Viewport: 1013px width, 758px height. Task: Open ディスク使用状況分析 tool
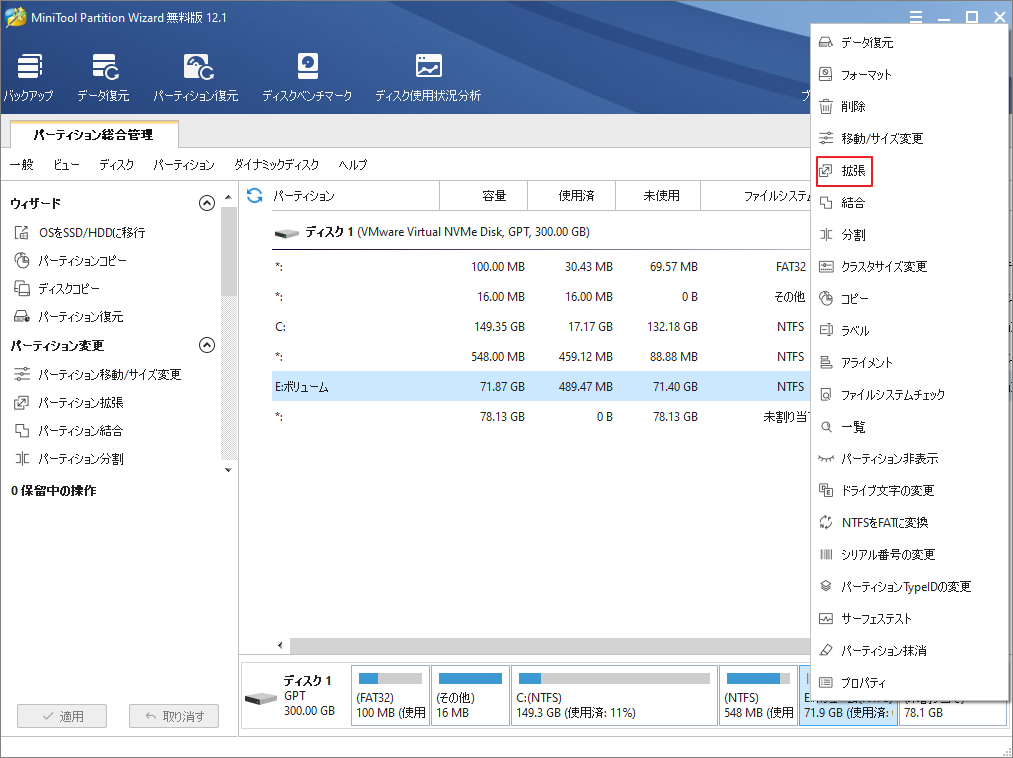(428, 78)
